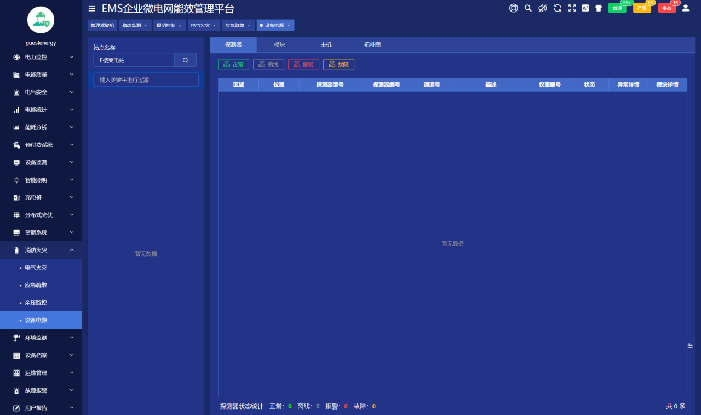The width and height of the screenshot is (701, 415).
Task: Click the keyword filter input in left panel
Action: (x=145, y=79)
